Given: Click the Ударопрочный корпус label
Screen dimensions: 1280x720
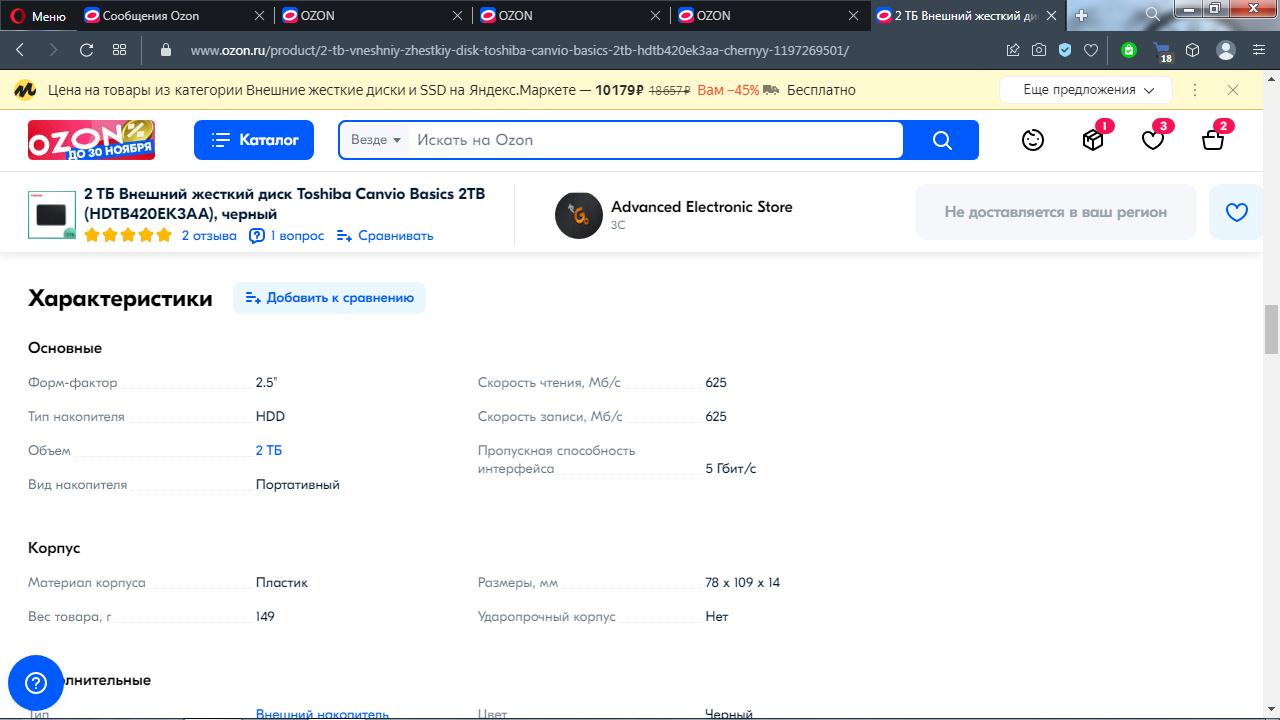Looking at the screenshot, I should (x=547, y=617).
